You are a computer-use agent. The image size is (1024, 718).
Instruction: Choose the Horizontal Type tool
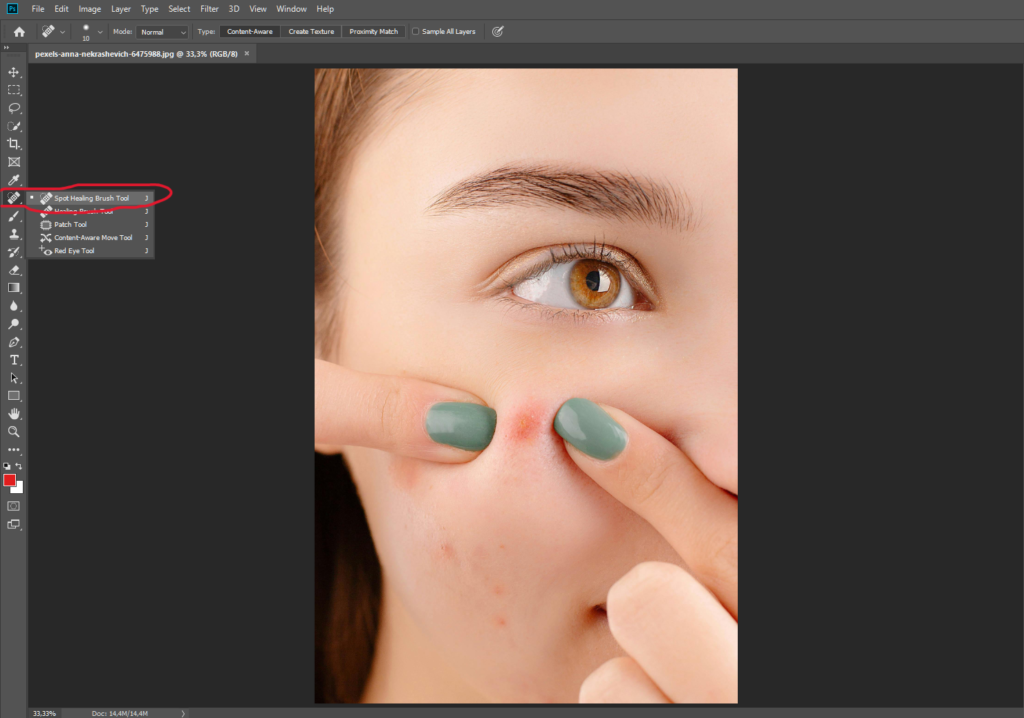point(14,359)
